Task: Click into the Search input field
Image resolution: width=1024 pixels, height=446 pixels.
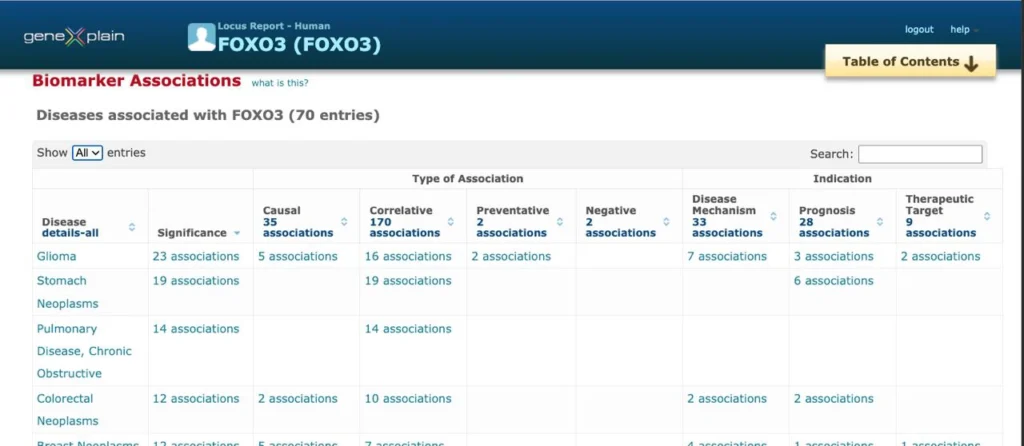Action: 919,154
